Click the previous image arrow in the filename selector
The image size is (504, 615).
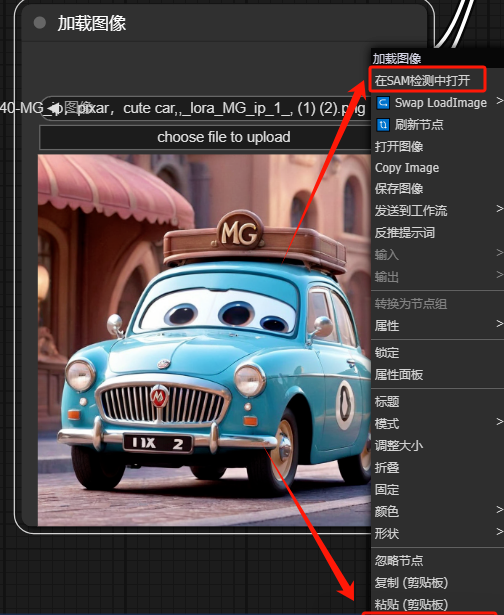(54, 108)
